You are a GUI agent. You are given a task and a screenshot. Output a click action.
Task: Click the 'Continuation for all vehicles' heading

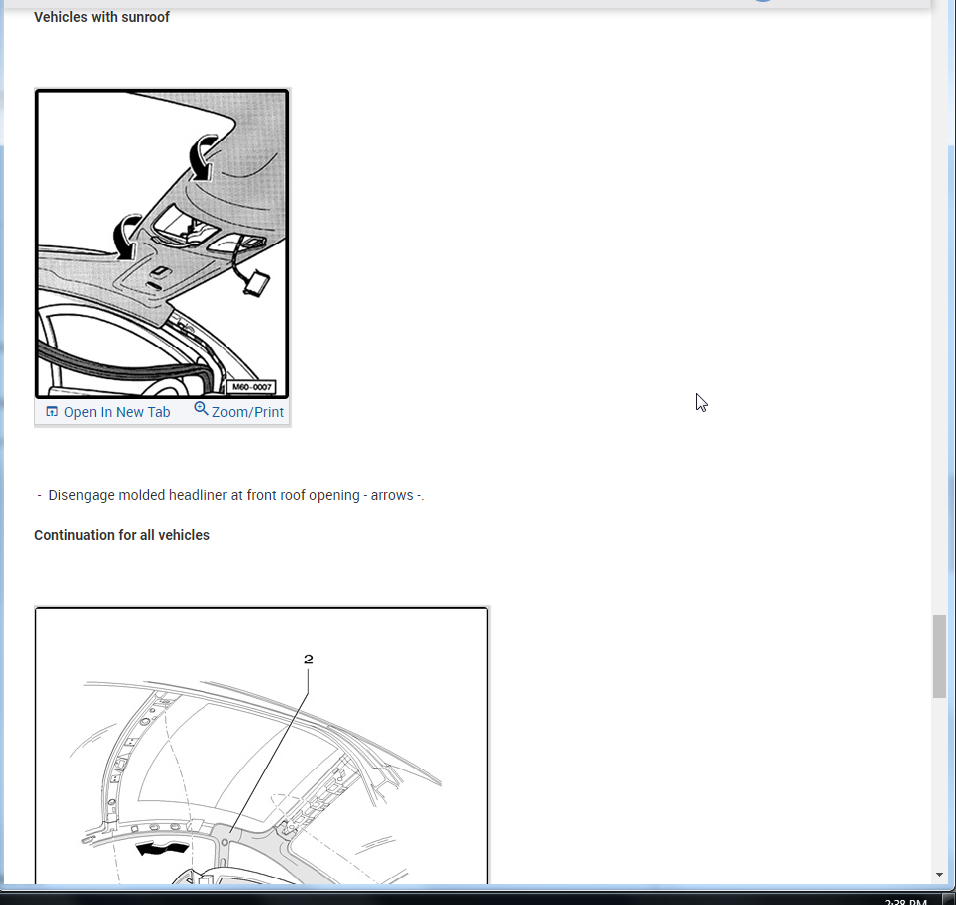tap(122, 535)
